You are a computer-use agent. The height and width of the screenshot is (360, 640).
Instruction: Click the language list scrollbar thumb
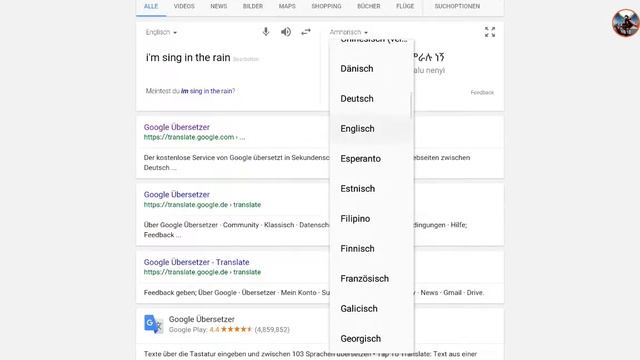(x=411, y=105)
